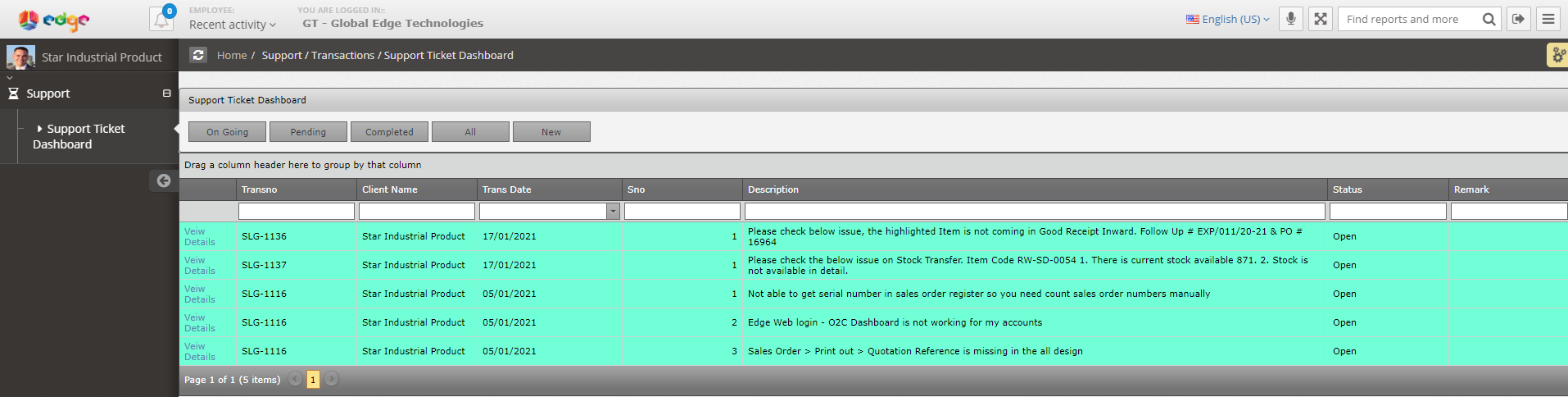Click Open status in SLG-1137 row

pos(1344,265)
